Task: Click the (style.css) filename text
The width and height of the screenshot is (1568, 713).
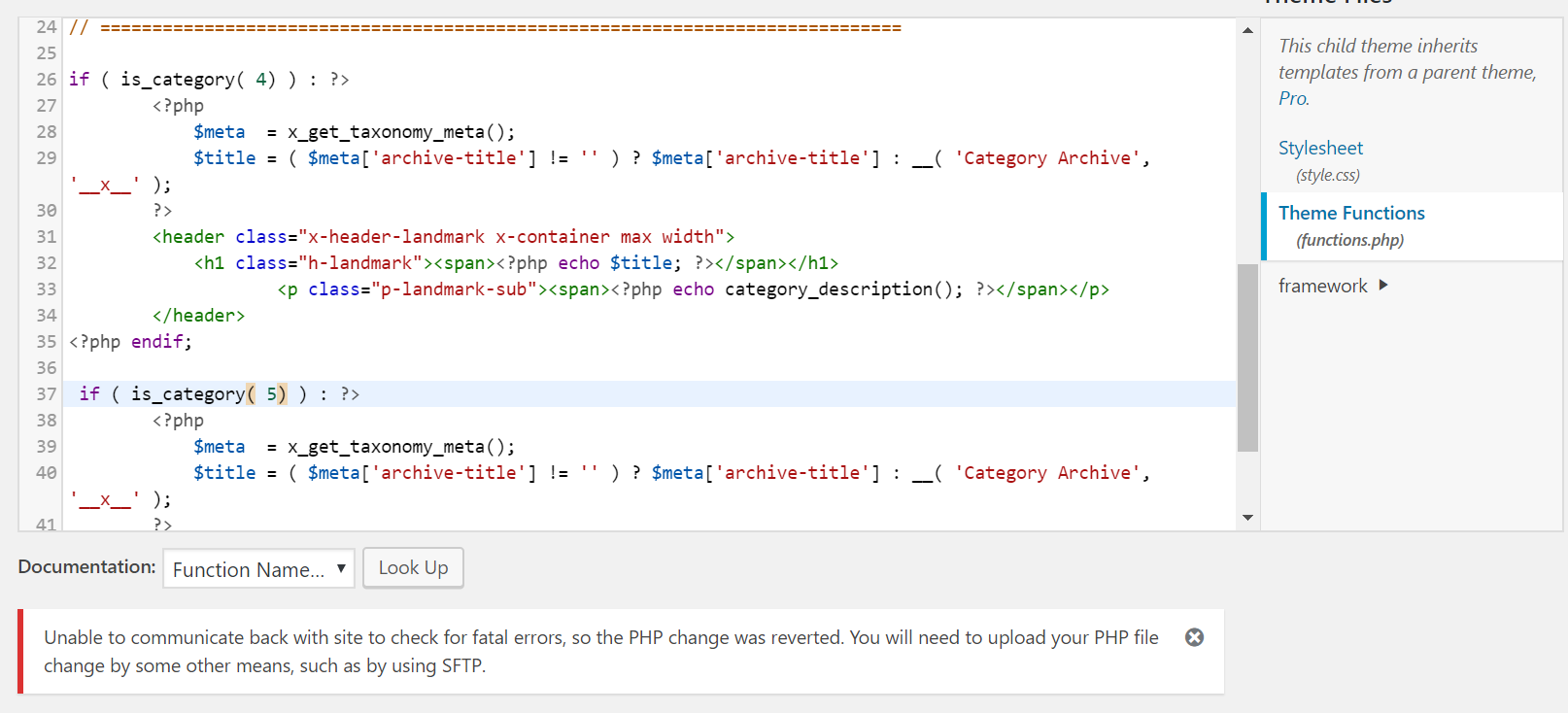Action: 1328,175
